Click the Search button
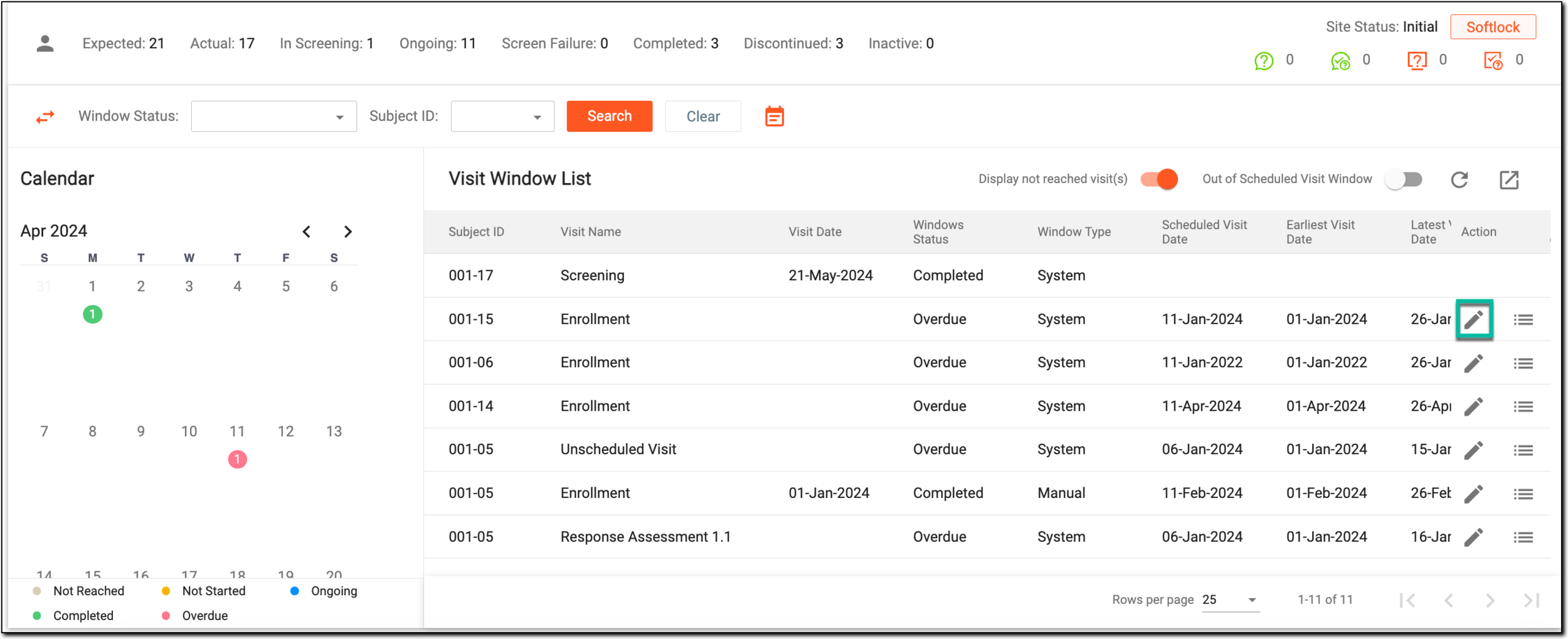The width and height of the screenshot is (1568, 639). pos(609,116)
